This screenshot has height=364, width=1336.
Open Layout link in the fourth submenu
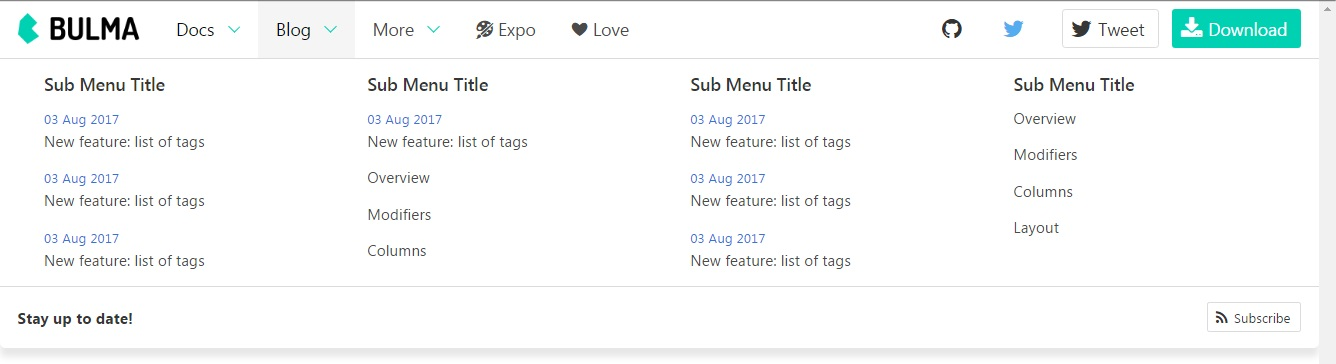click(x=1036, y=228)
